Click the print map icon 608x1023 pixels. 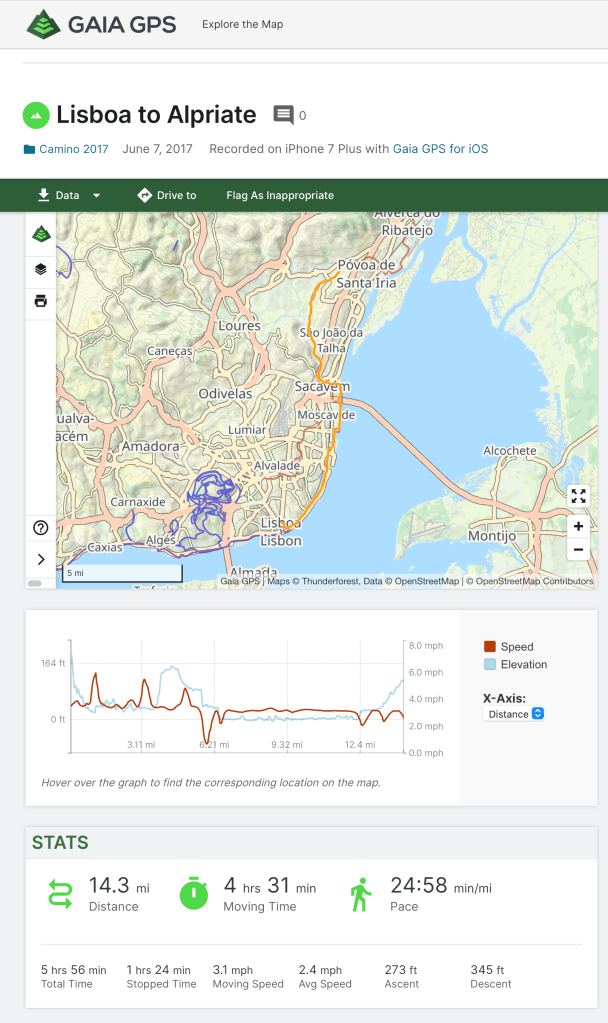coord(41,301)
